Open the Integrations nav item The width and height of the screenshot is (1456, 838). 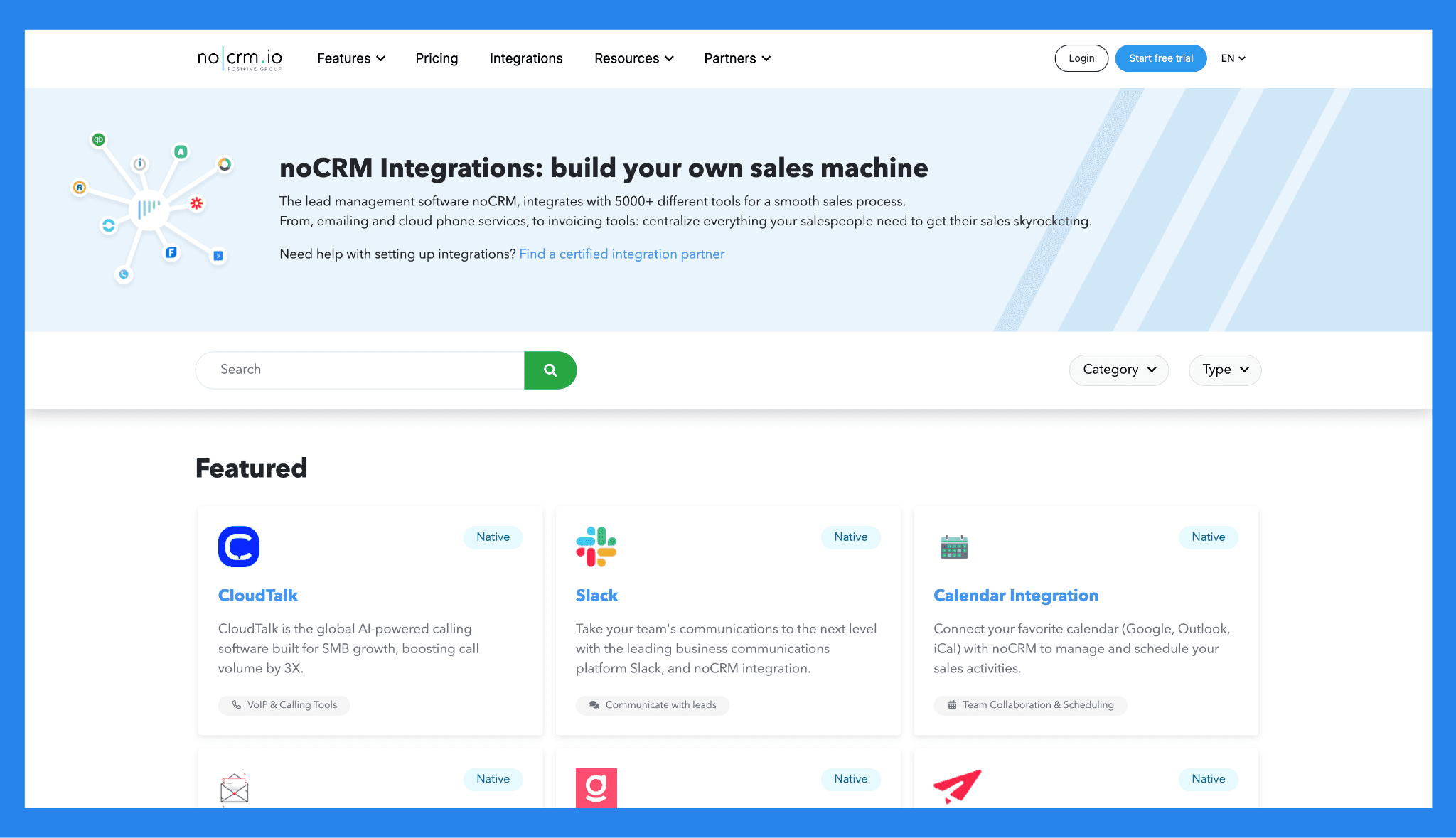tap(526, 58)
